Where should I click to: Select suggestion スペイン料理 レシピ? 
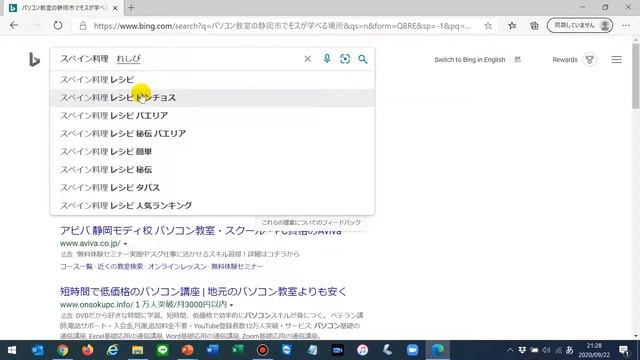212,80
